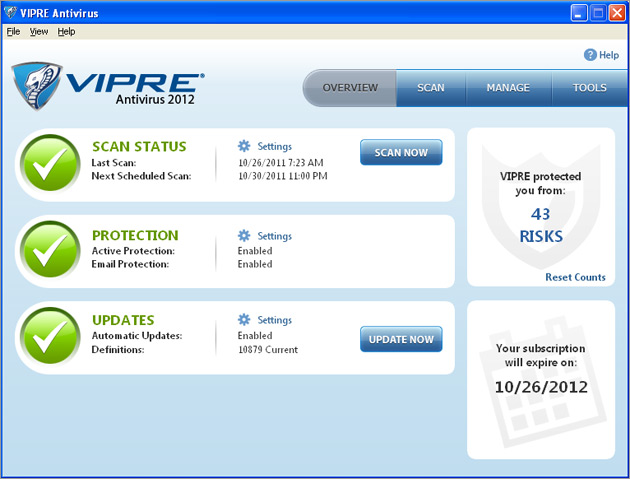Click the green checkmark beside Protection
630x479 pixels.
(50, 251)
